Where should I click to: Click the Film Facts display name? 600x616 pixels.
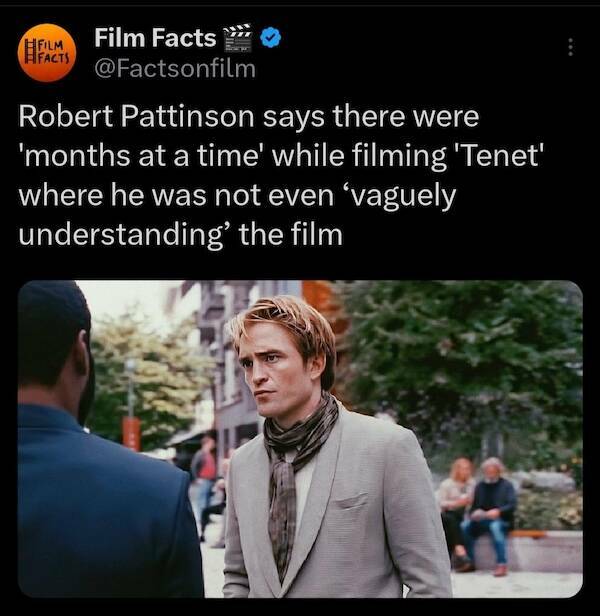point(155,38)
